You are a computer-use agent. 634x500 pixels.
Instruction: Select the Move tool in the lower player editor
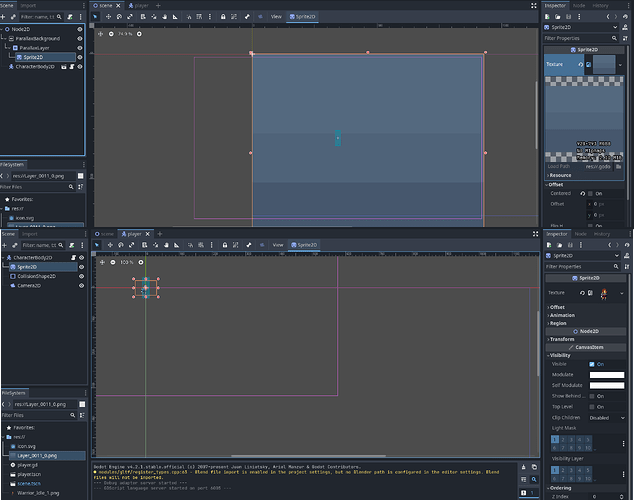[110, 245]
